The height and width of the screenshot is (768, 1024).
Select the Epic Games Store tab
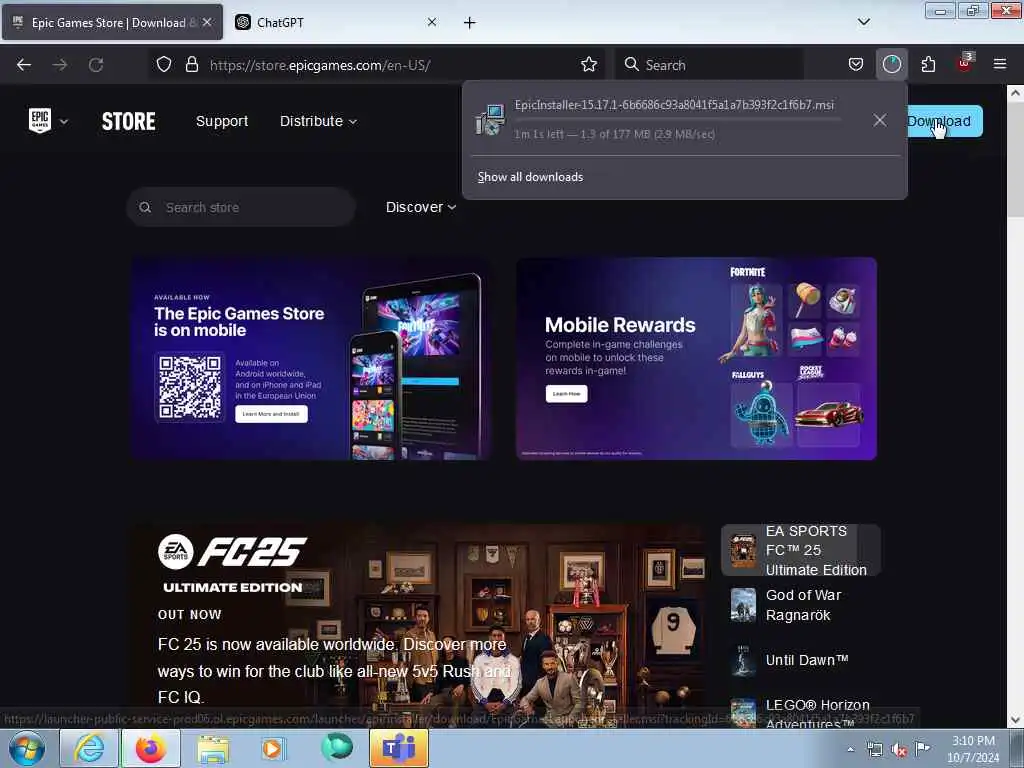click(112, 22)
